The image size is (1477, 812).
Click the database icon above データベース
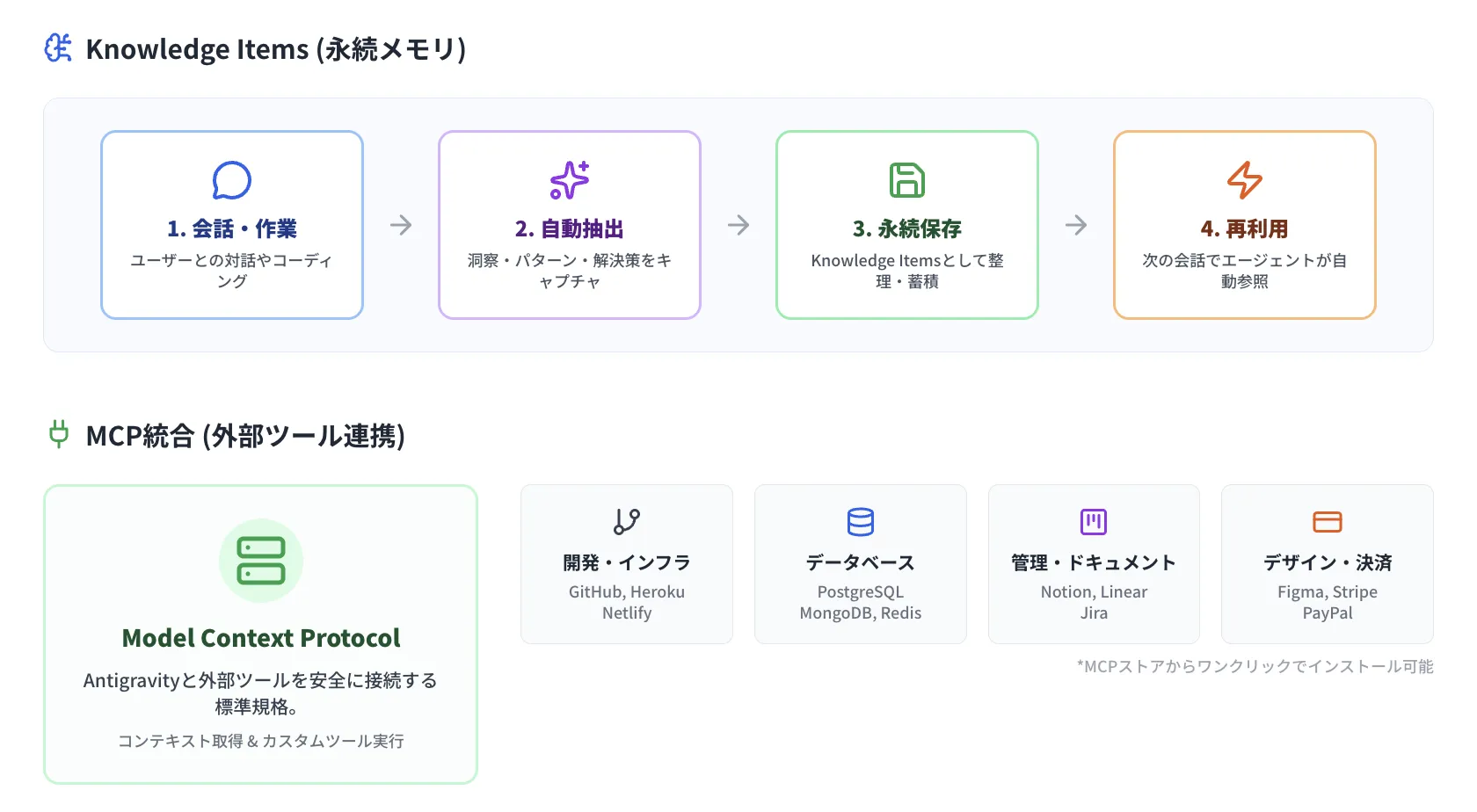click(x=860, y=522)
